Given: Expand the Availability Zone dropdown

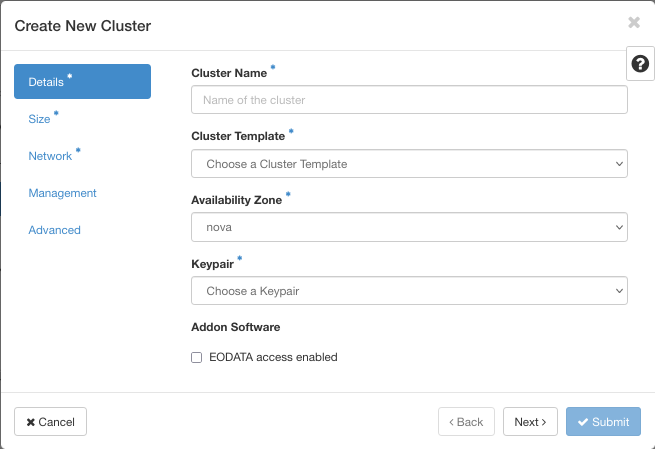Looking at the screenshot, I should click(409, 227).
